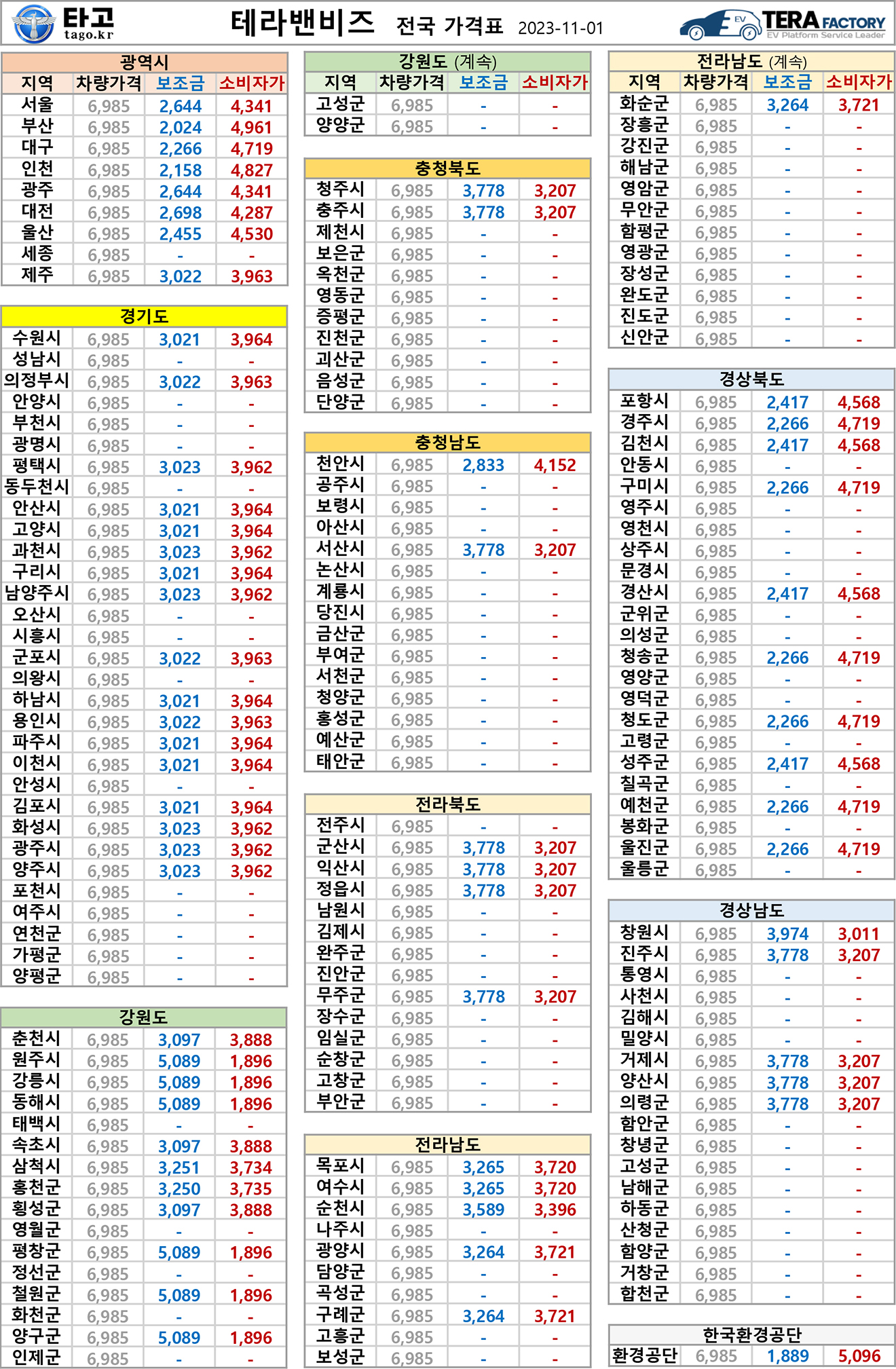Screen dimensions: 896x1369
Task: Click the 평택시 row label
Action: pos(37,466)
